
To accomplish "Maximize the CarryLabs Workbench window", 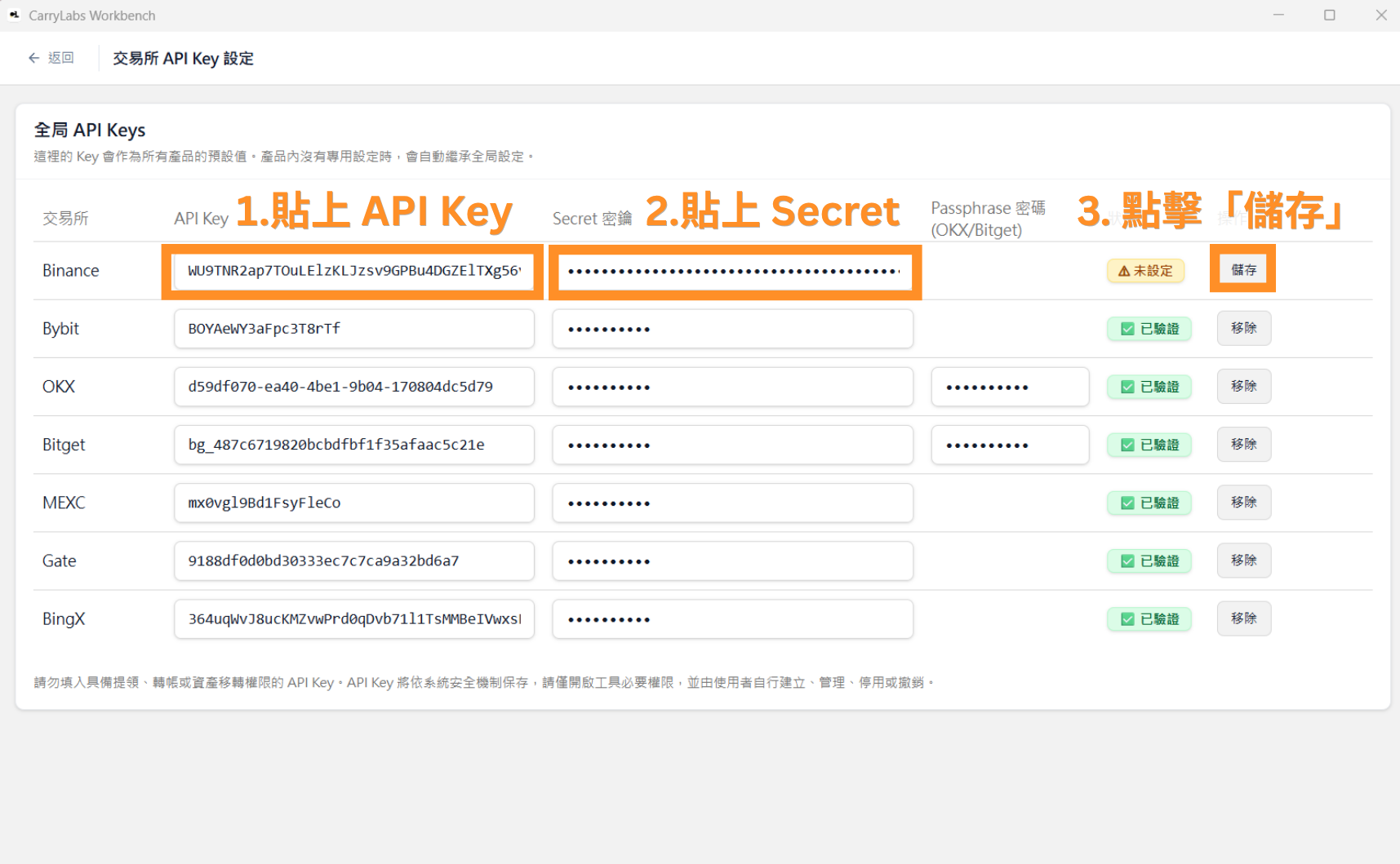I will 1329,15.
